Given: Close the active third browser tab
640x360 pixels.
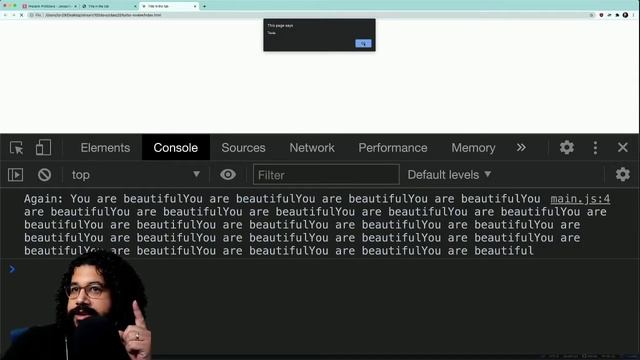Looking at the screenshot, I should pyautogui.click(x=195, y=6).
